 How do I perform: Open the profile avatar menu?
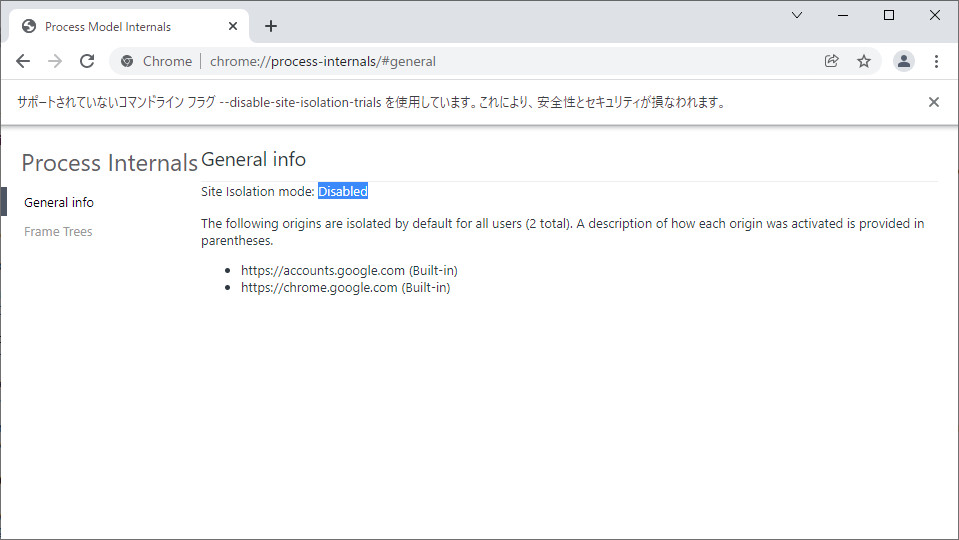(x=903, y=61)
